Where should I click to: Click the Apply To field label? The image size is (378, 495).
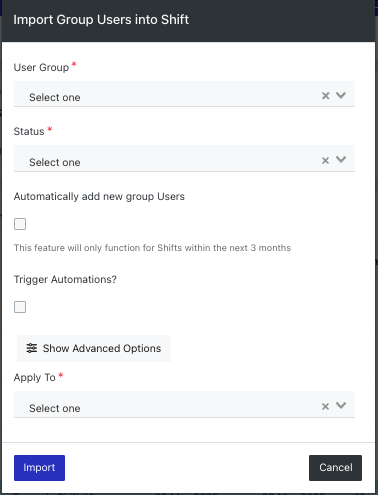(35, 377)
